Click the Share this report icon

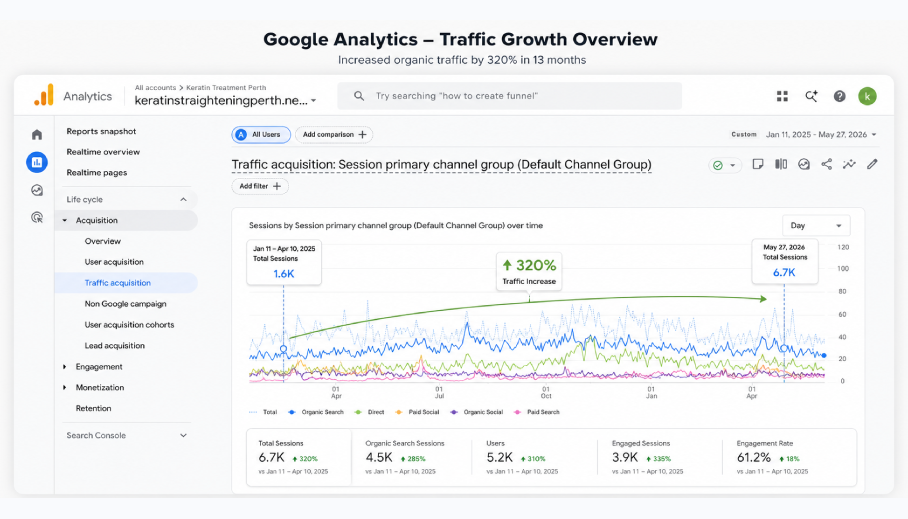pos(826,164)
